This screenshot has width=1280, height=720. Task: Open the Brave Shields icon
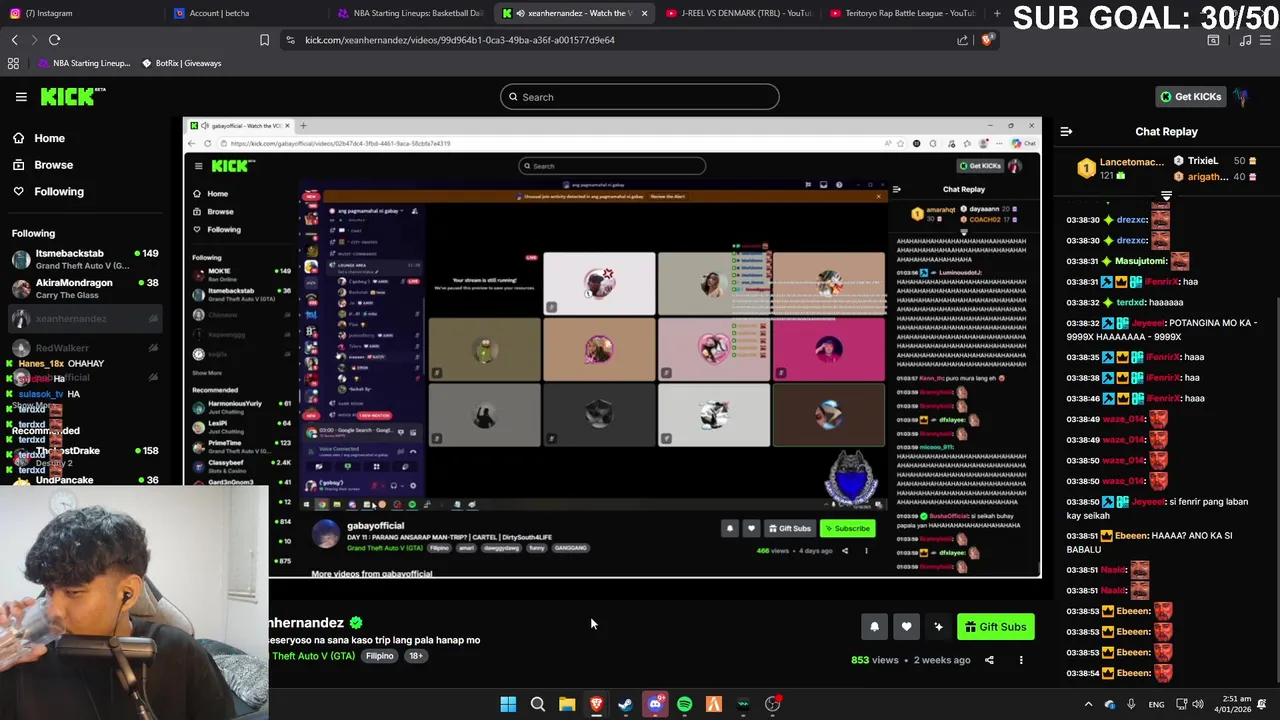(x=987, y=40)
